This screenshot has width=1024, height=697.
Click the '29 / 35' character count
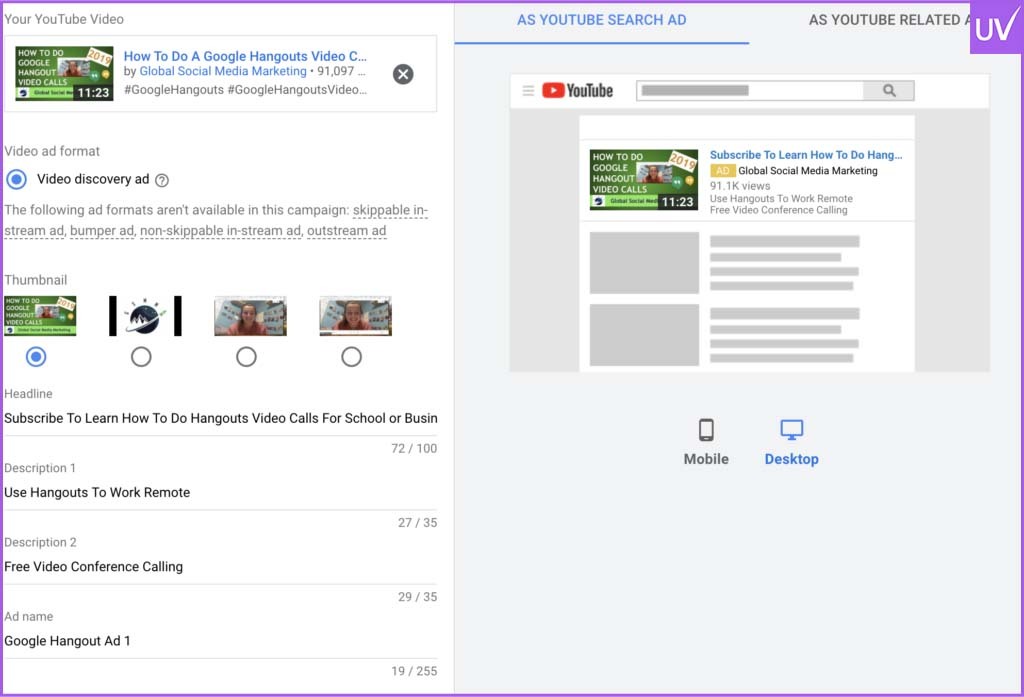coord(417,597)
